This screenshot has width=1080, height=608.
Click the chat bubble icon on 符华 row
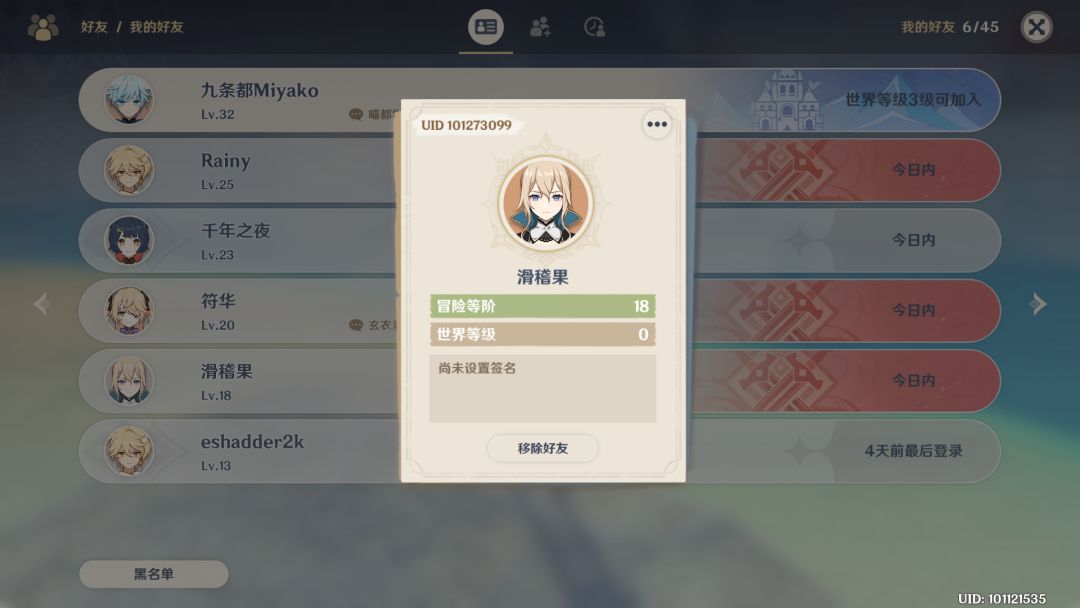pos(355,325)
